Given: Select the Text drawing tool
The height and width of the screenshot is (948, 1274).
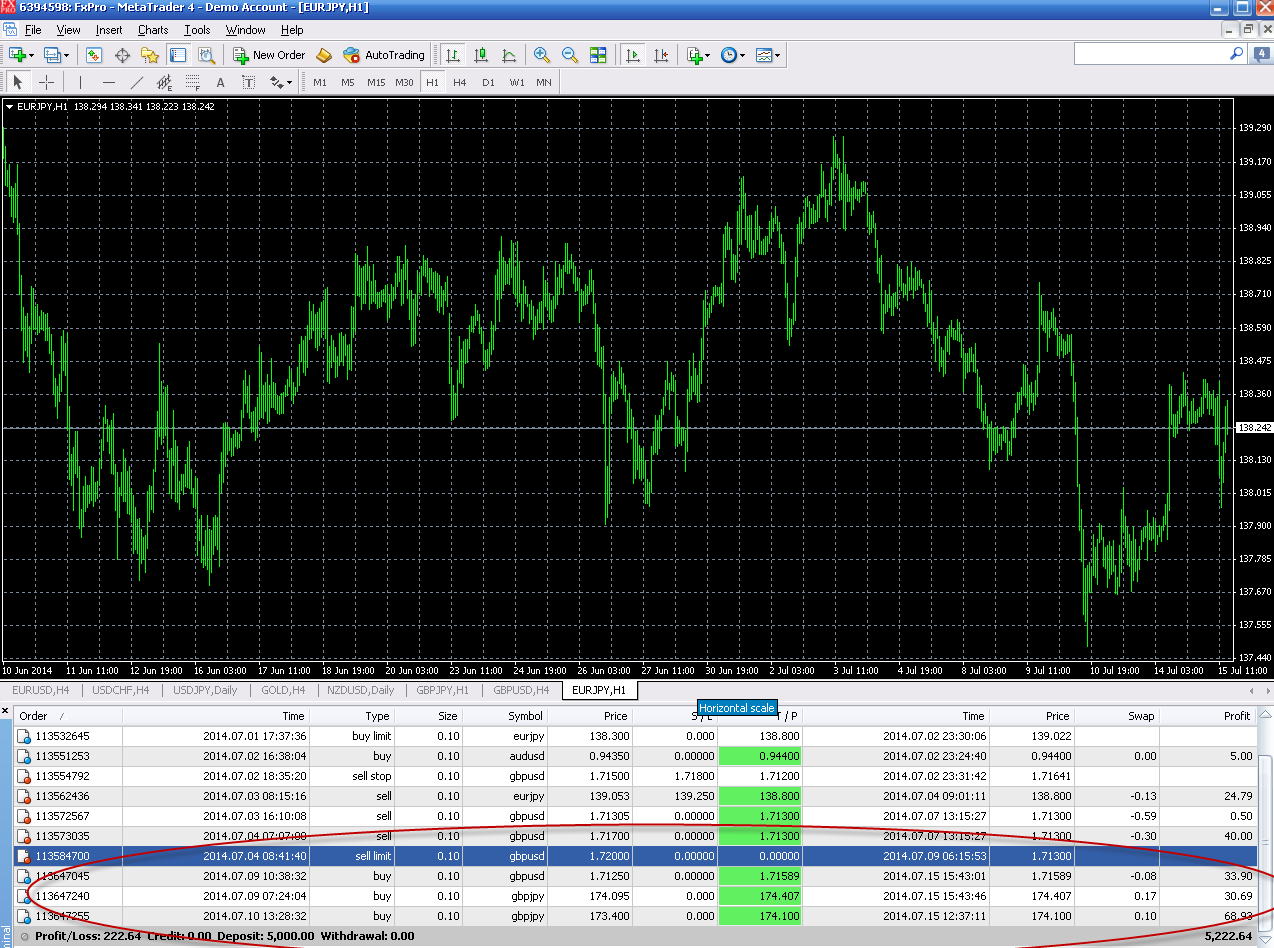Looking at the screenshot, I should [x=221, y=82].
